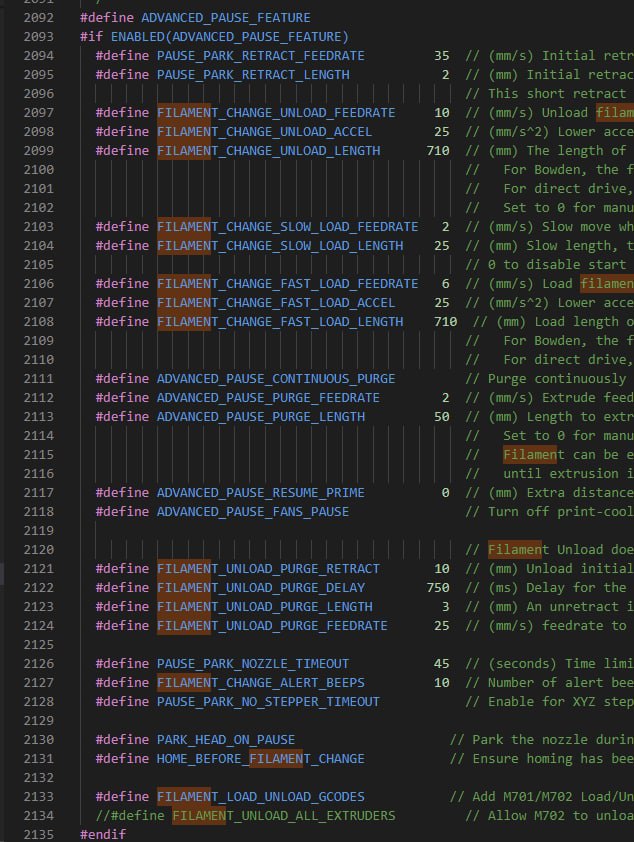Viewport: 634px width, 842px height.
Task: Click FILAMENT_CHANGE_UNLOAD_ACCEL macro name
Action: pyautogui.click(x=264, y=132)
